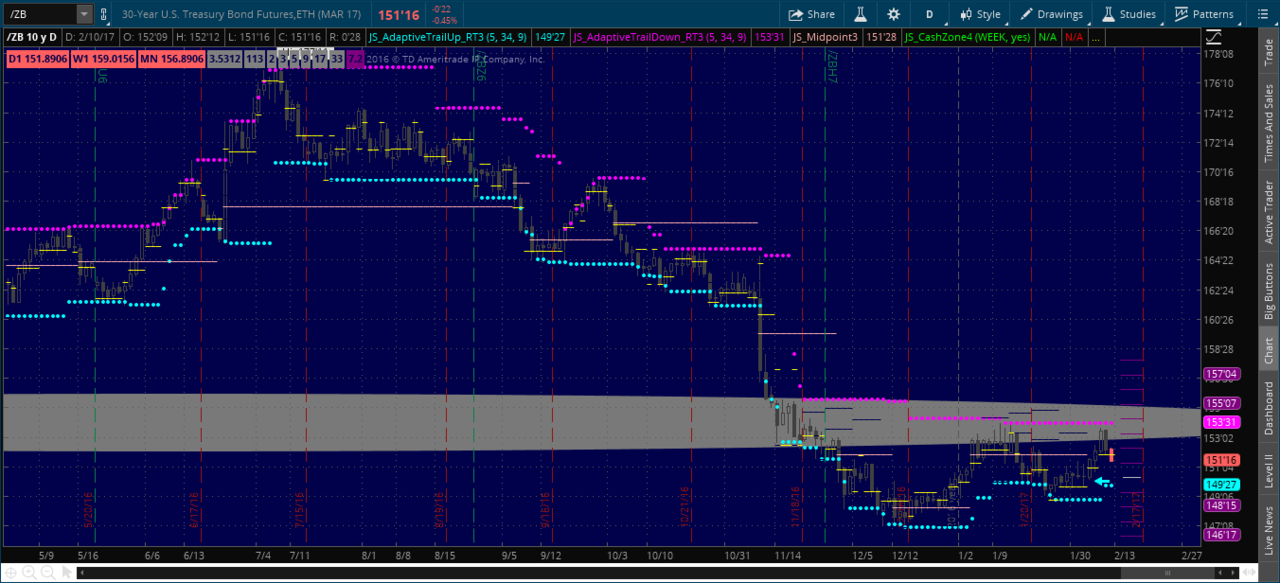Click the 153'31 AdaptiveTrailDown value
This screenshot has width=1280, height=583.
coord(768,37)
